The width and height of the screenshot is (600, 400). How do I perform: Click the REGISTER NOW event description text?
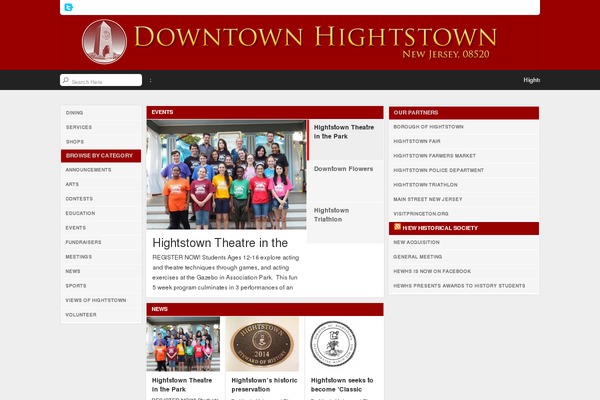click(x=226, y=273)
